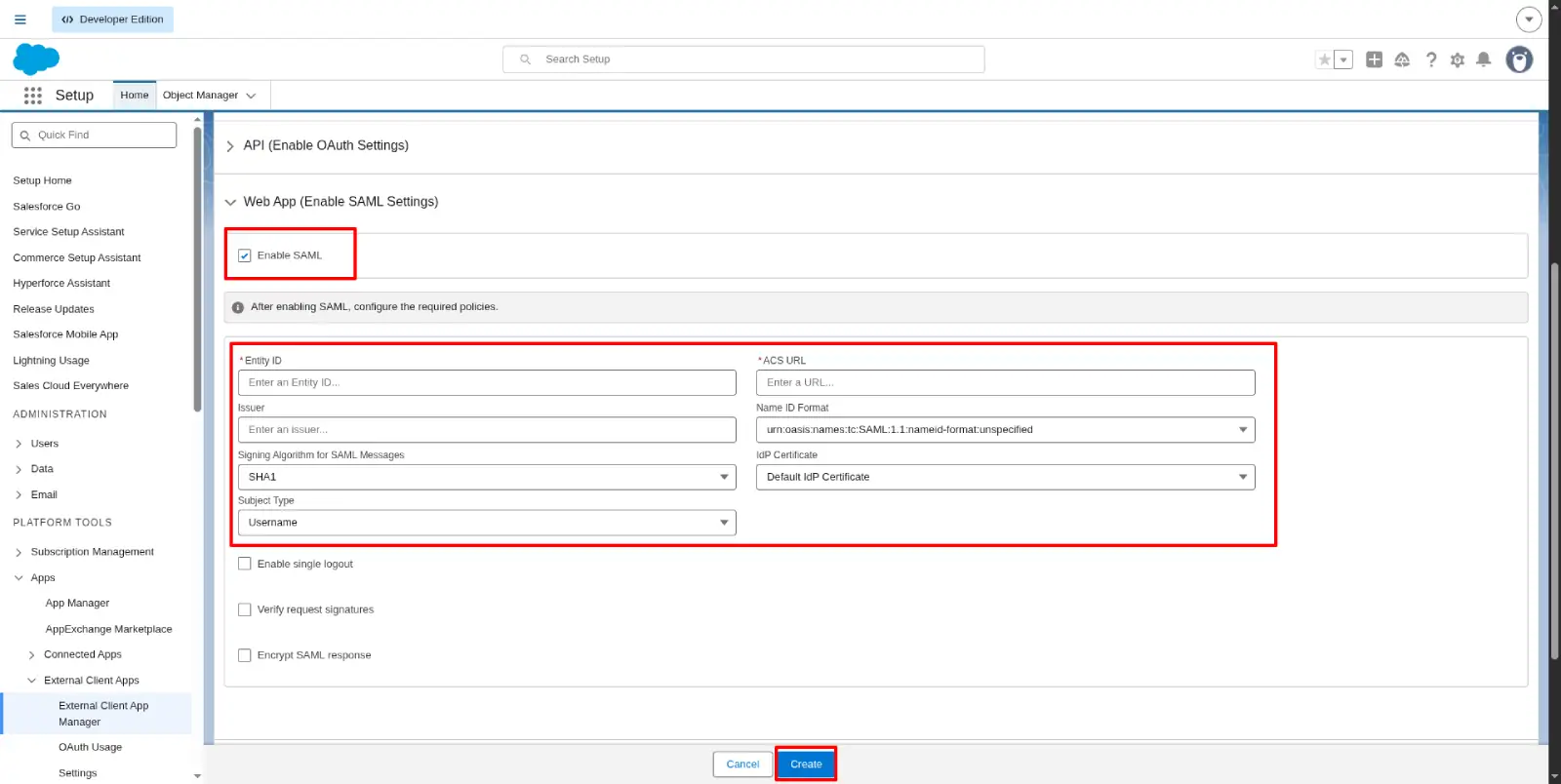Image resolution: width=1561 pixels, height=784 pixels.
Task: Click the Issuer input field
Action: 487,430
